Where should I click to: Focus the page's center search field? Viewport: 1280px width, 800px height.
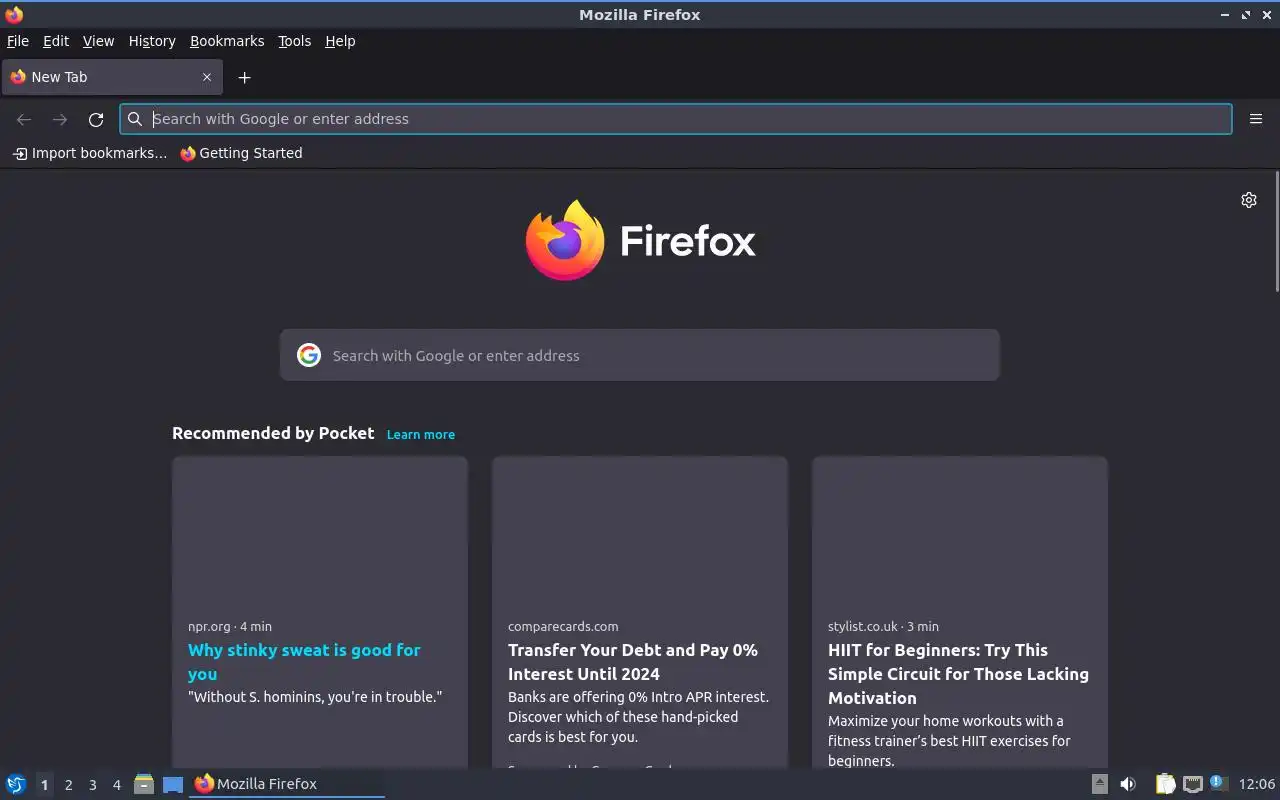[x=640, y=355]
